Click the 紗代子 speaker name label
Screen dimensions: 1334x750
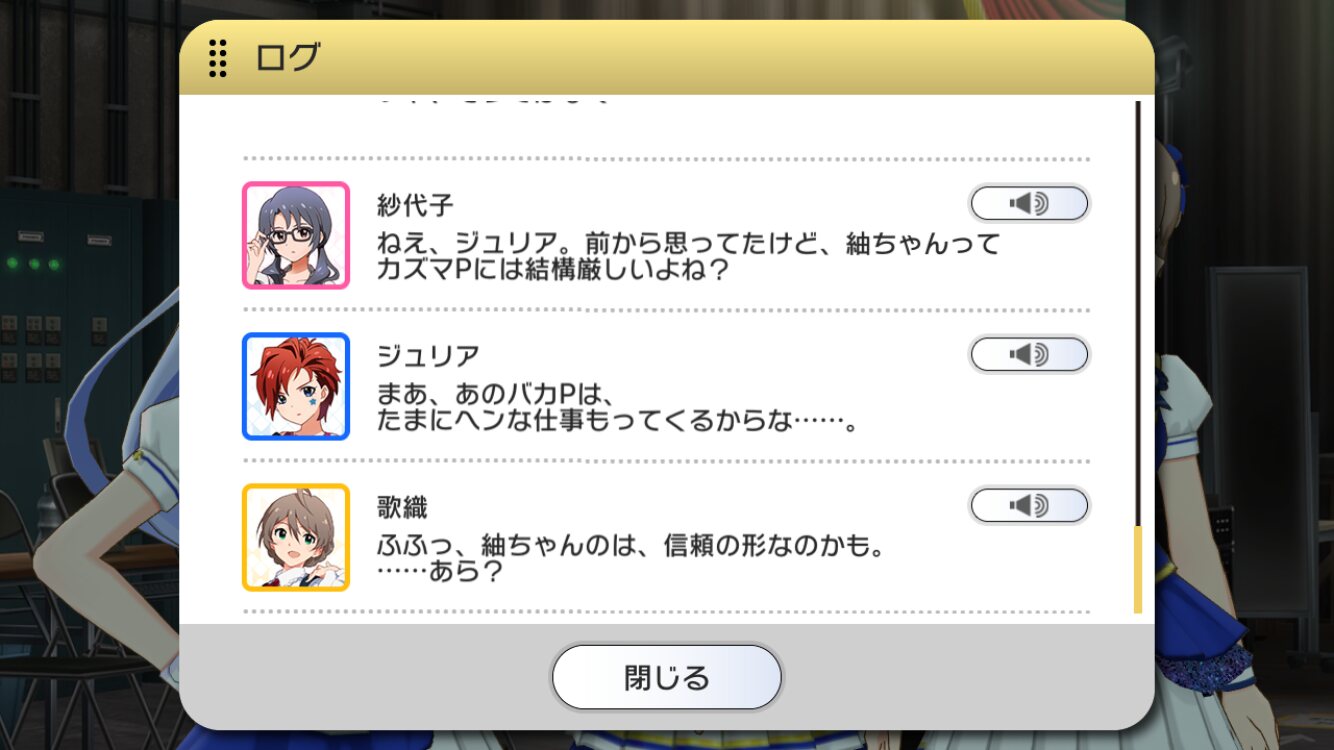415,206
